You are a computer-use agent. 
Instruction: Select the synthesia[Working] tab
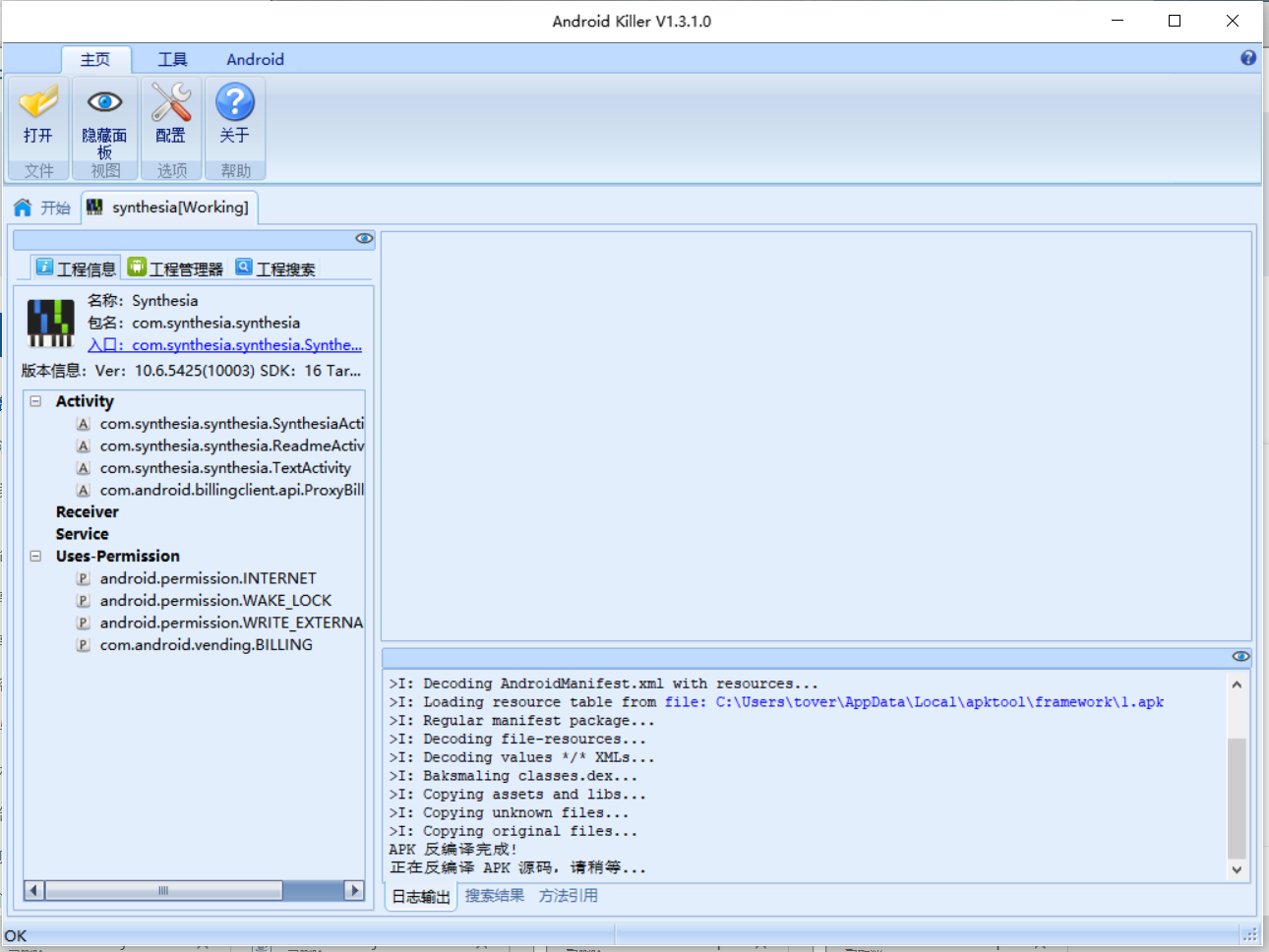point(169,208)
